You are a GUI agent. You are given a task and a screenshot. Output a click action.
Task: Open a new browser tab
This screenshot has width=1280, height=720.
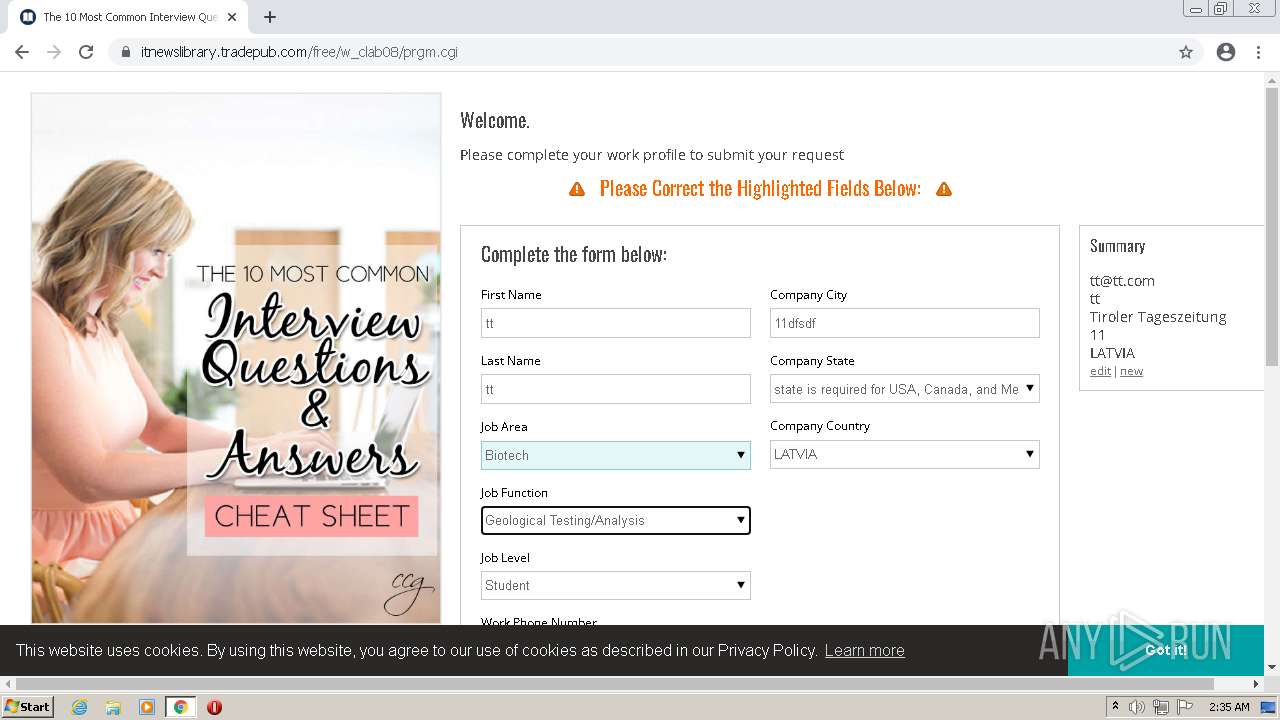pyautogui.click(x=270, y=17)
